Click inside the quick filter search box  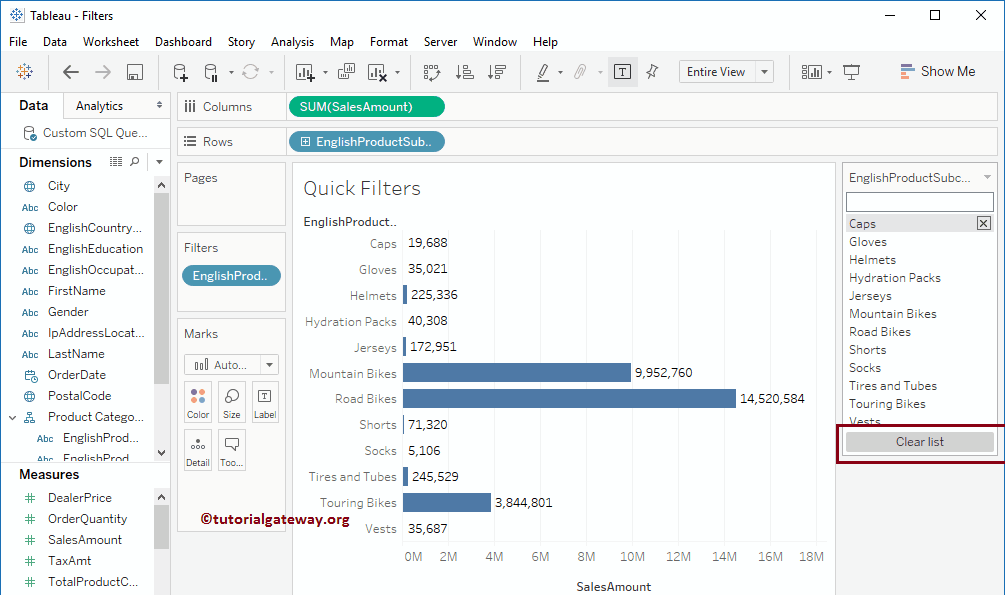[x=918, y=200]
